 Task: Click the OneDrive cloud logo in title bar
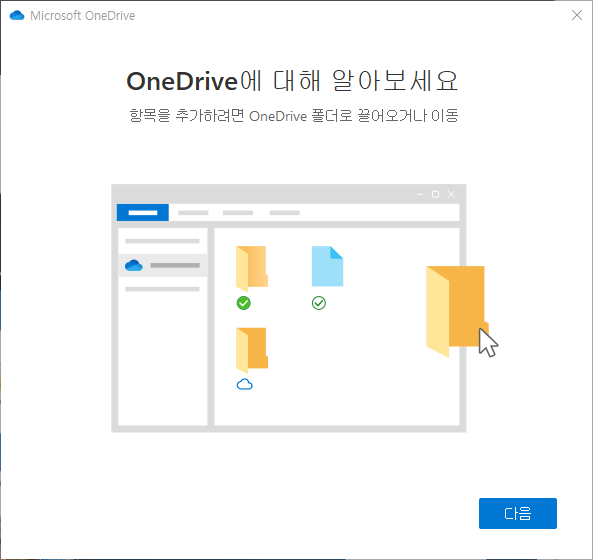17,16
